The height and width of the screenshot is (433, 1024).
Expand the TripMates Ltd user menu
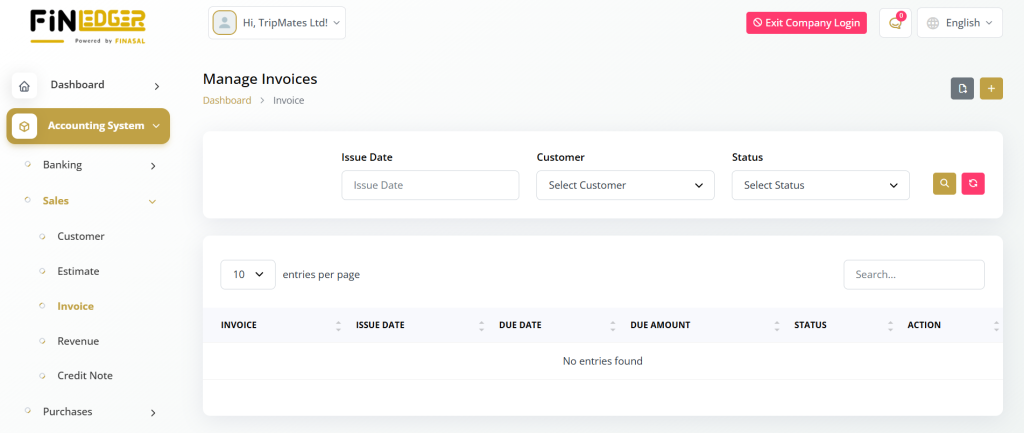(277, 22)
